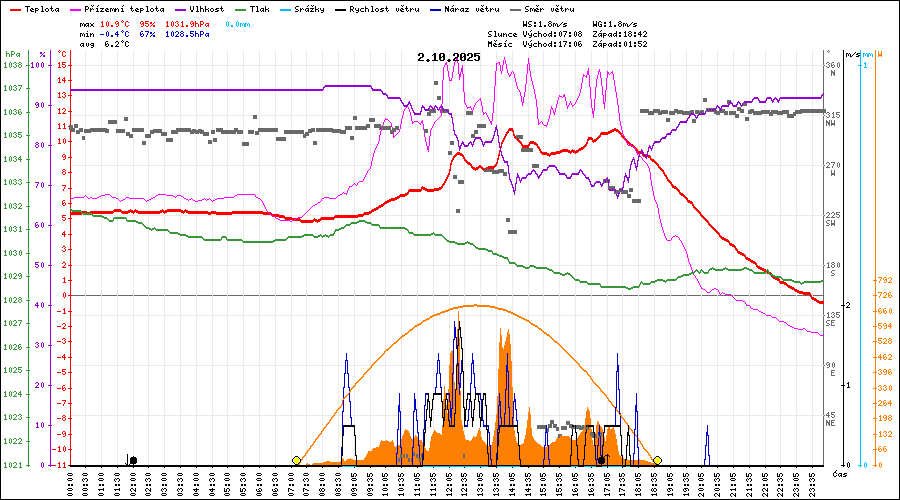Click the black moonset marker near 02:00
The image size is (900, 500).
[133, 460]
